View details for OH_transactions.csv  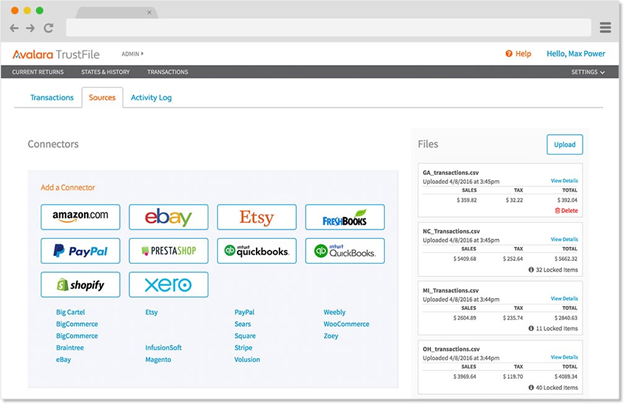[x=564, y=357]
